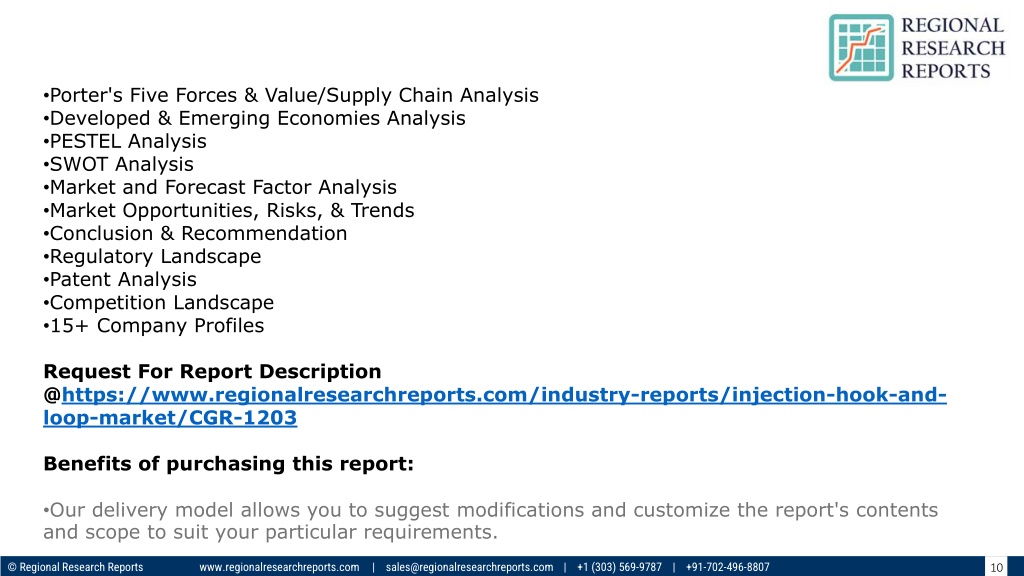The image size is (1024, 576).
Task: Click the +1 (303) 569-9787 phone number
Action: [x=619, y=567]
